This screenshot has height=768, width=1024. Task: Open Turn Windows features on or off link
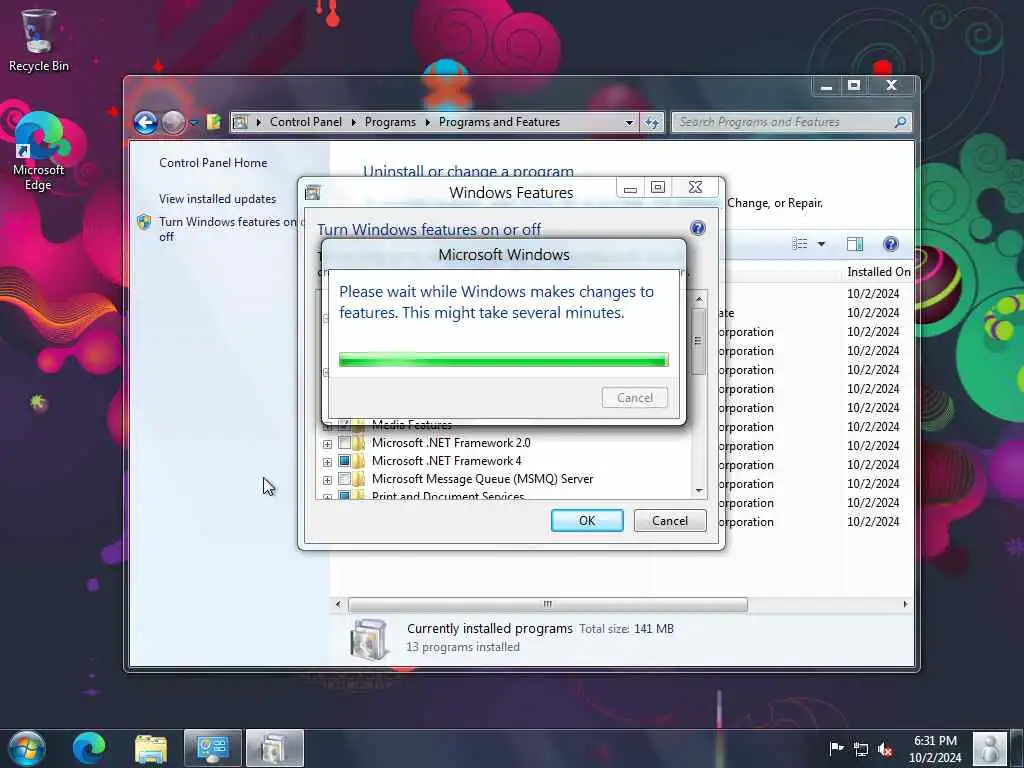tap(228, 229)
